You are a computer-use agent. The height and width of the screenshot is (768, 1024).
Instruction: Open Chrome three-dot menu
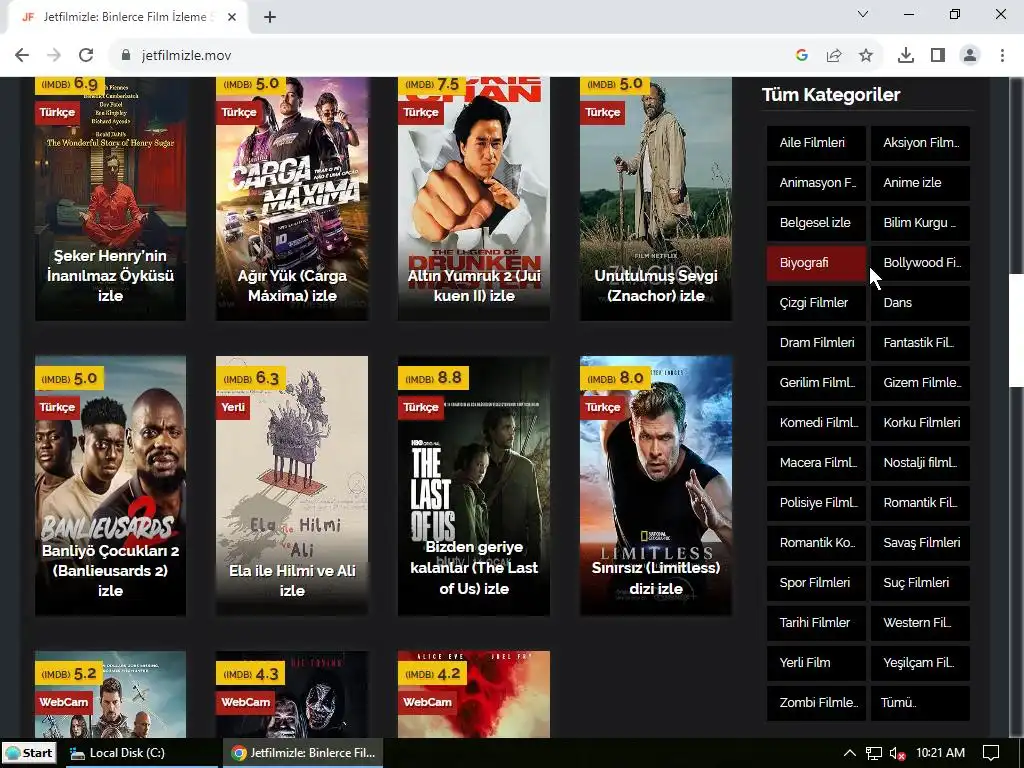tap(1002, 56)
